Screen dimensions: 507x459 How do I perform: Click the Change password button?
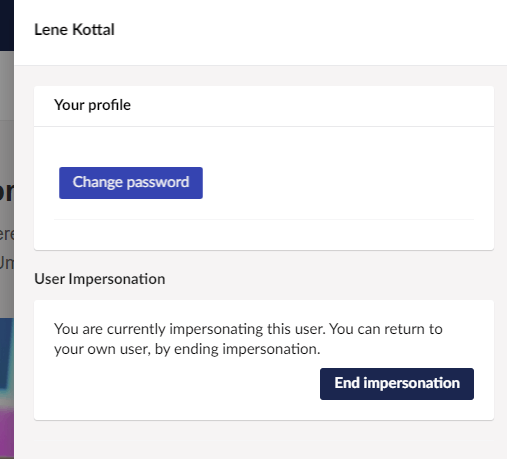click(x=131, y=183)
